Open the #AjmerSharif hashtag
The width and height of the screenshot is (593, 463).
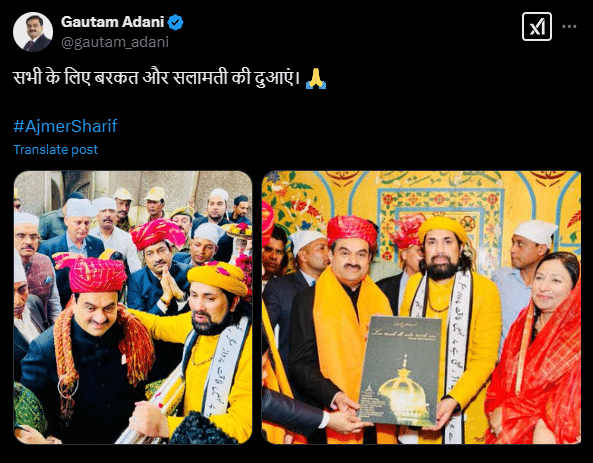coord(65,126)
